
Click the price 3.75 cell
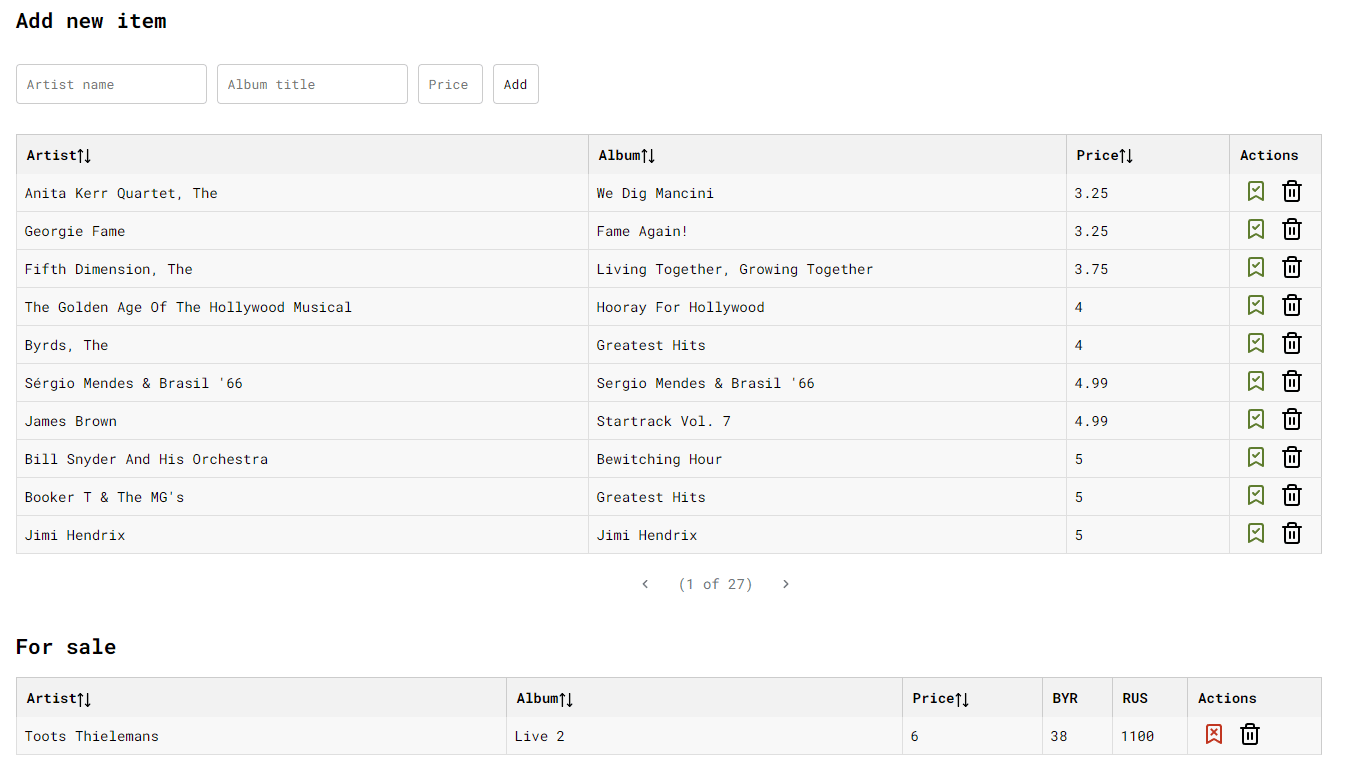(1148, 269)
